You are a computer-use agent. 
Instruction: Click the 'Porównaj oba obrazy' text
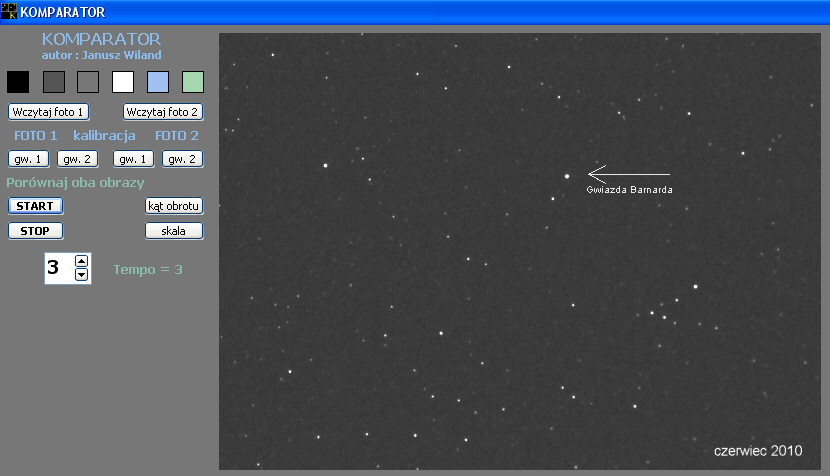[x=75, y=183]
